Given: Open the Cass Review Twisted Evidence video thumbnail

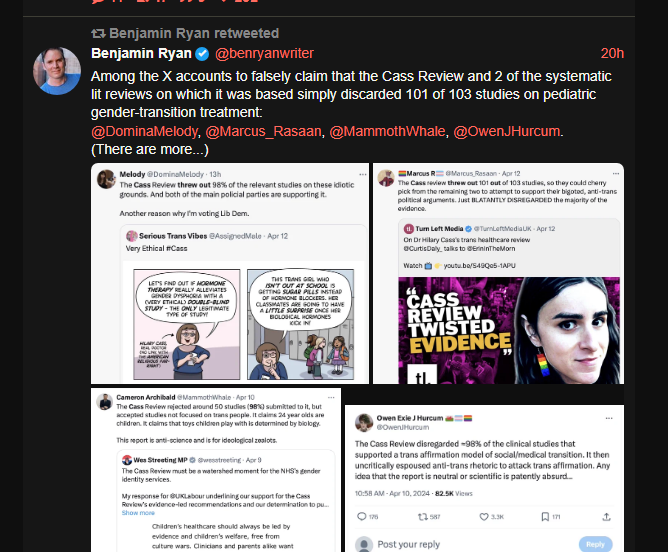Looking at the screenshot, I should click(509, 330).
